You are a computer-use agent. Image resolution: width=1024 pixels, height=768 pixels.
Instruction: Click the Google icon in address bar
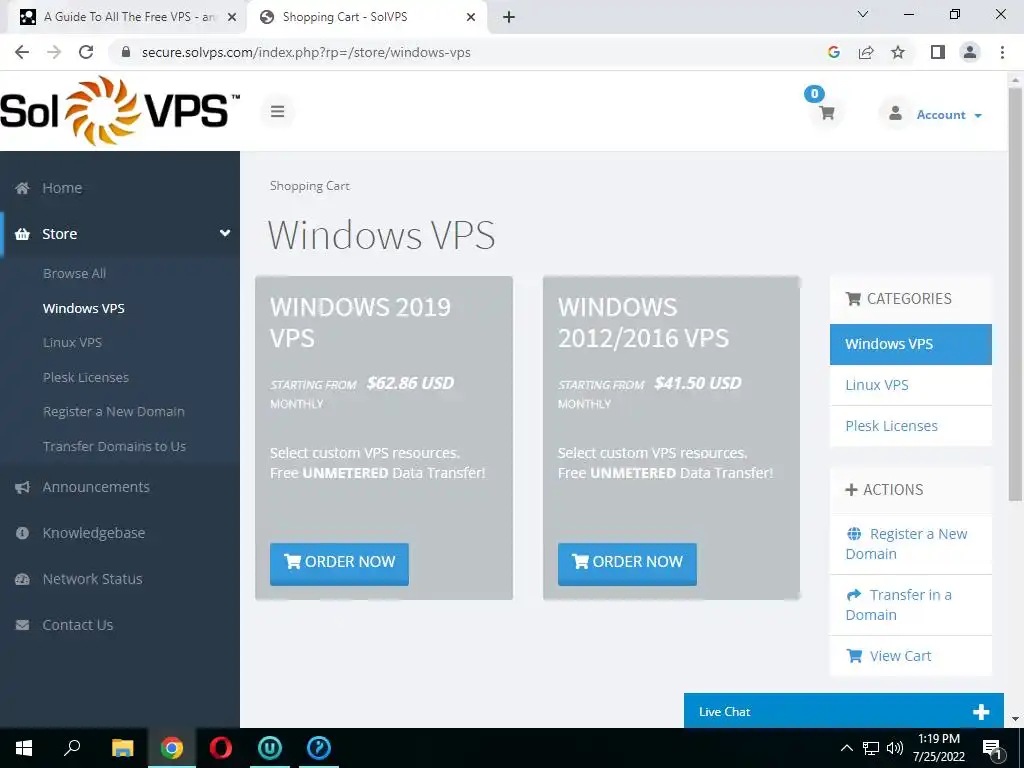833,52
